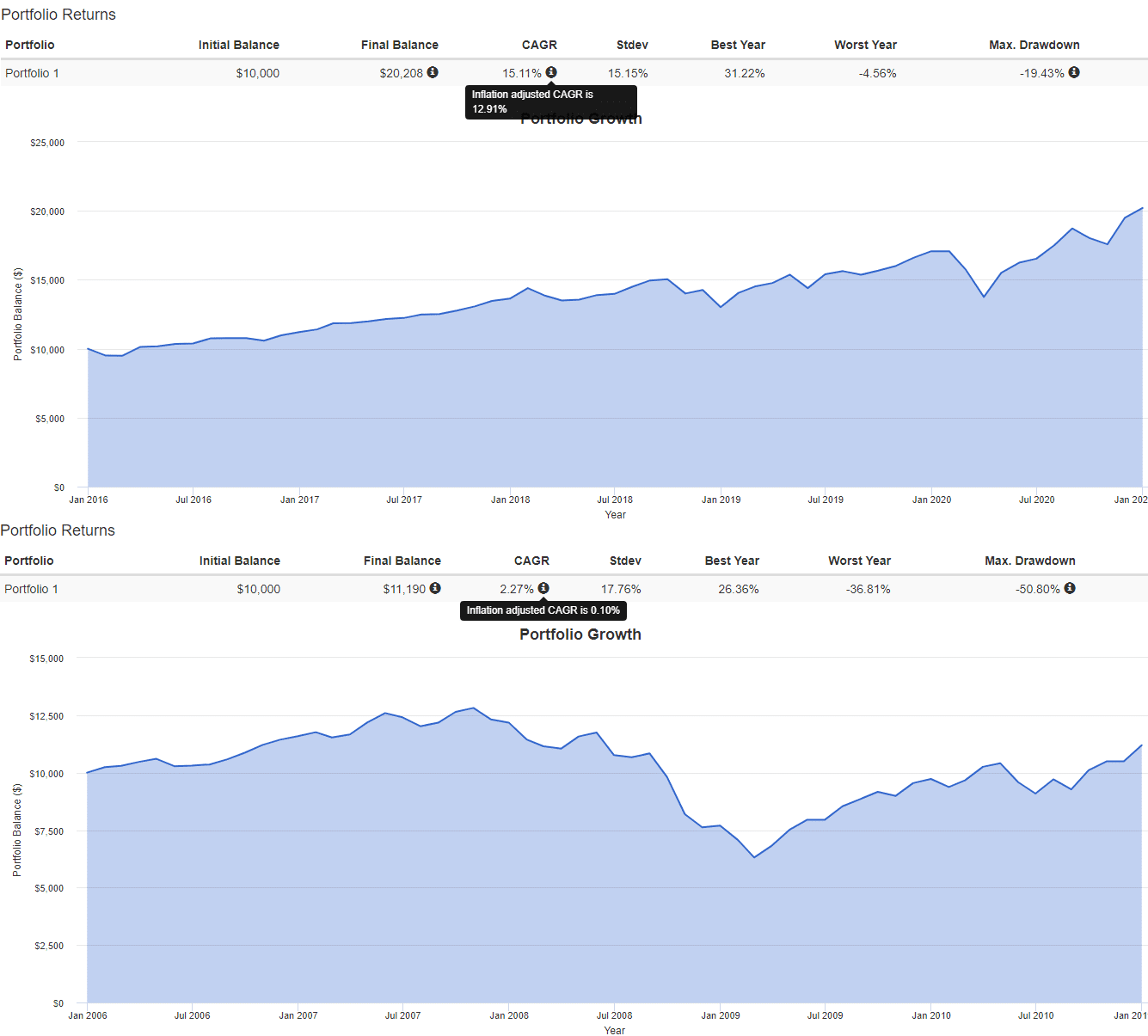Click Jul 2008 label on the x-axis
This screenshot has height=1036, width=1148.
coord(614,1015)
